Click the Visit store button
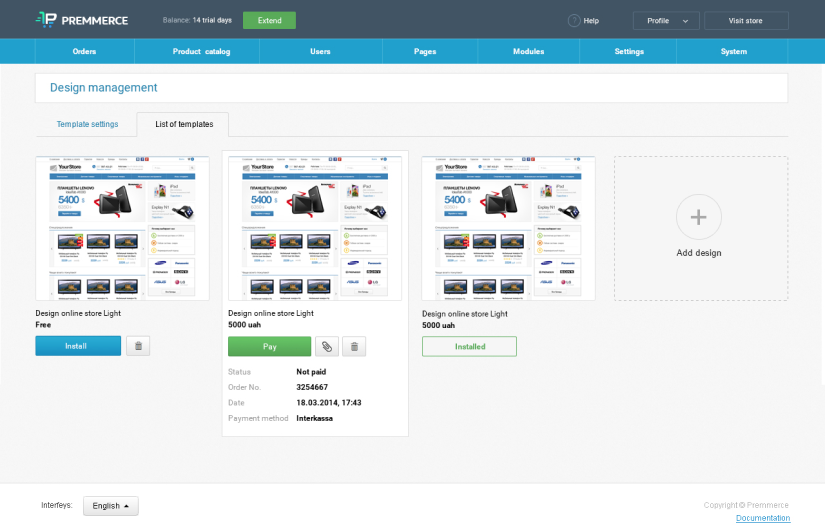 (x=746, y=21)
